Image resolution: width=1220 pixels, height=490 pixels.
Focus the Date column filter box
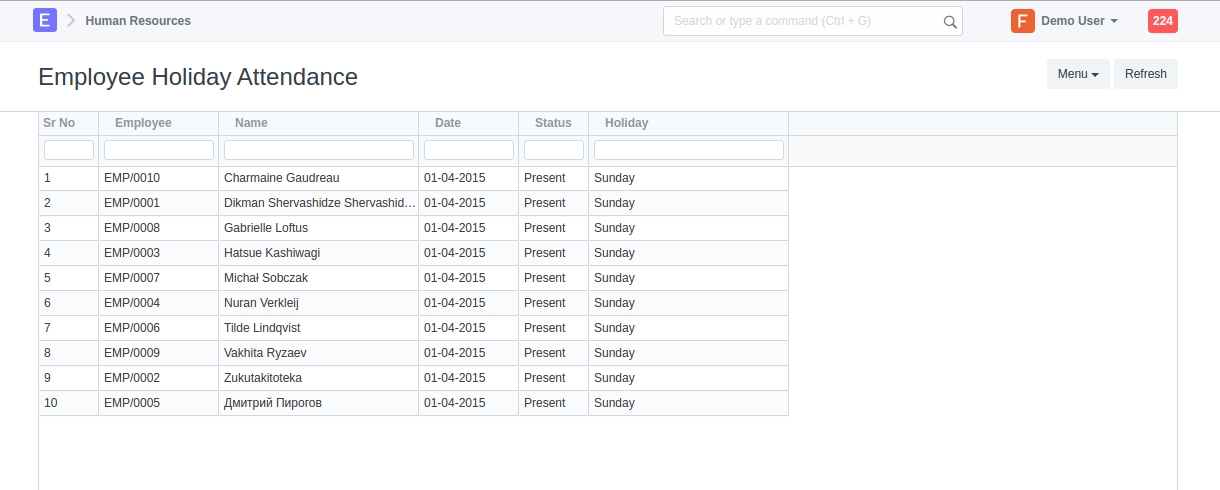[468, 150]
